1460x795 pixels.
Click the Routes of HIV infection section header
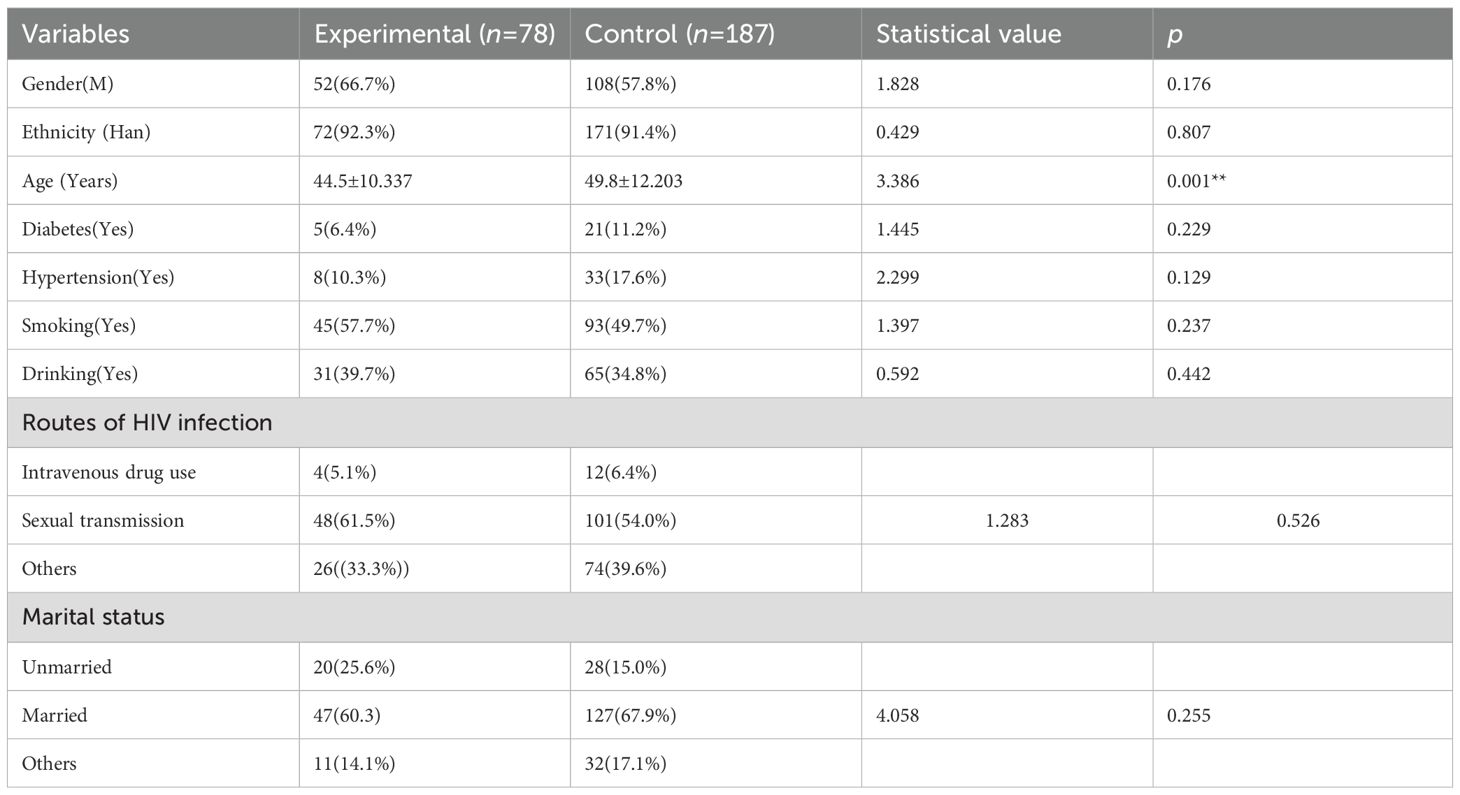pos(147,423)
